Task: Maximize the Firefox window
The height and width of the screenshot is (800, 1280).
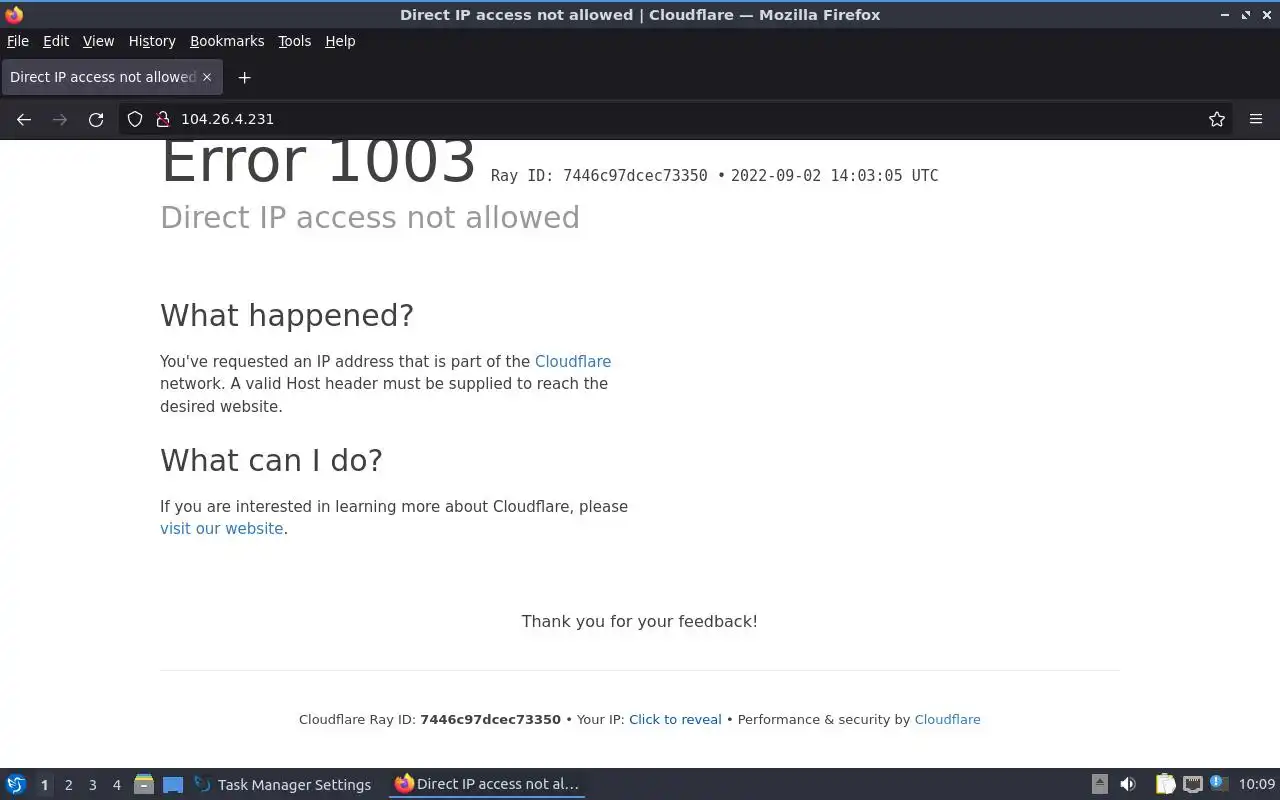Action: (x=1245, y=15)
